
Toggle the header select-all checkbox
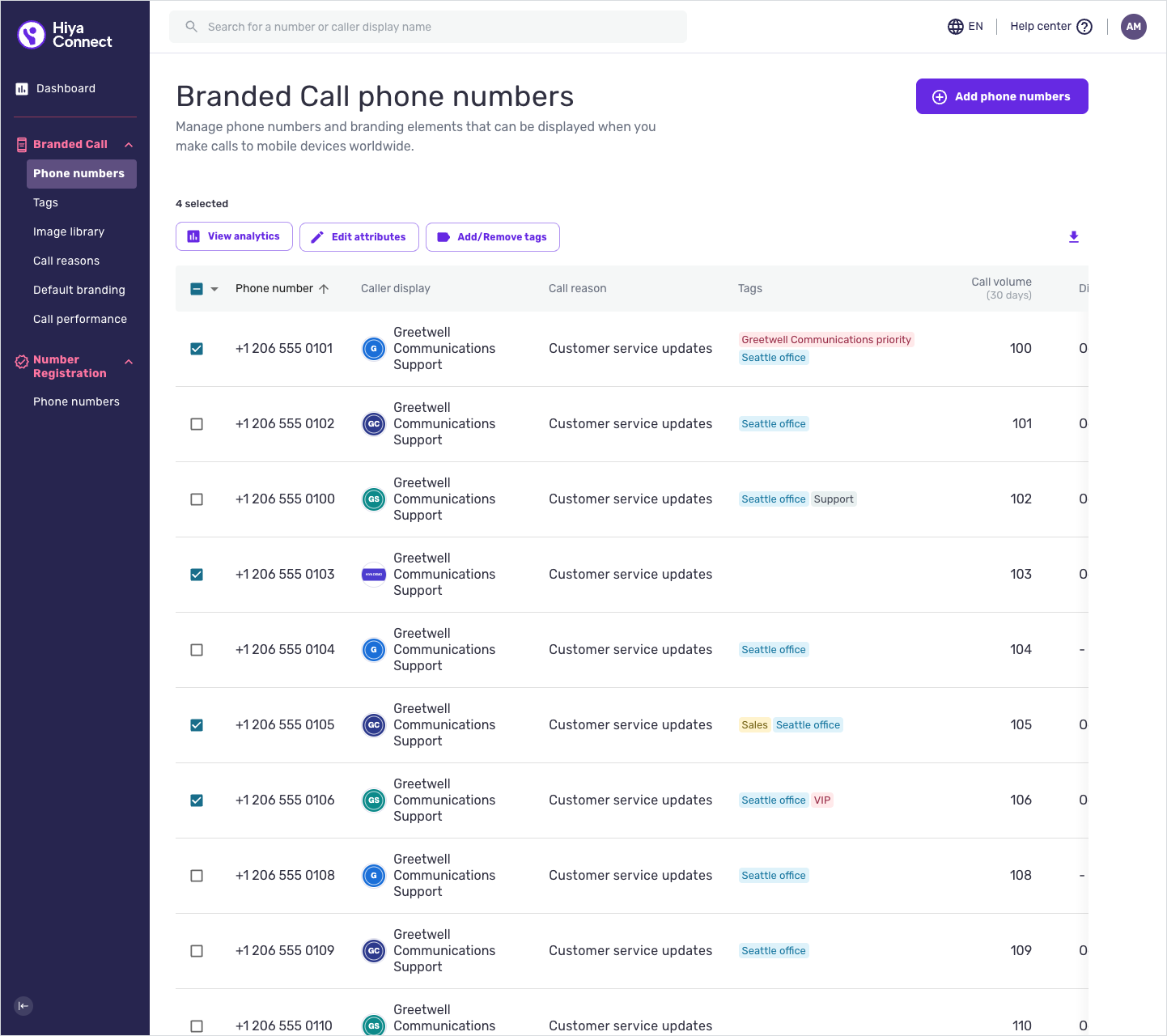(197, 289)
